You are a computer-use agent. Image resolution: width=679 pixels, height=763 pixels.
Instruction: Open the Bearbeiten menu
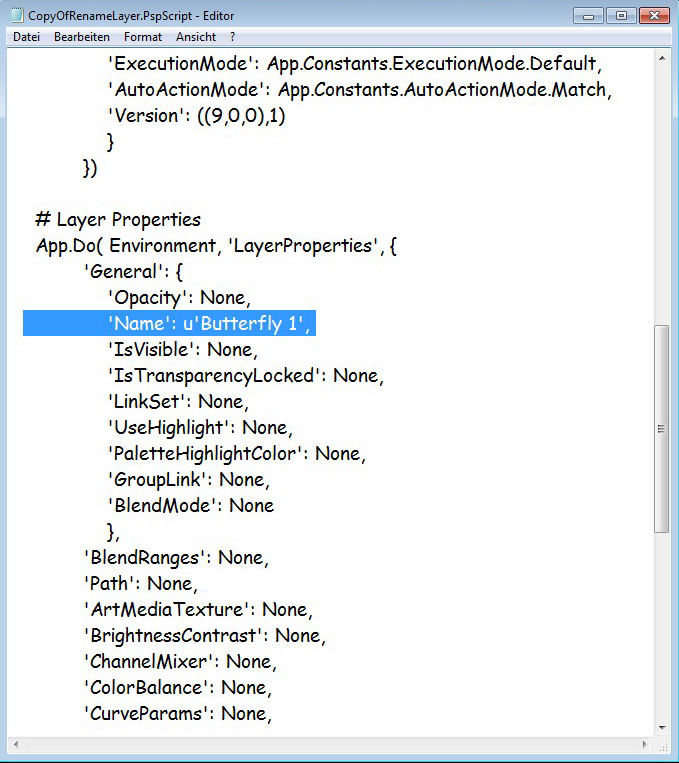(82, 37)
